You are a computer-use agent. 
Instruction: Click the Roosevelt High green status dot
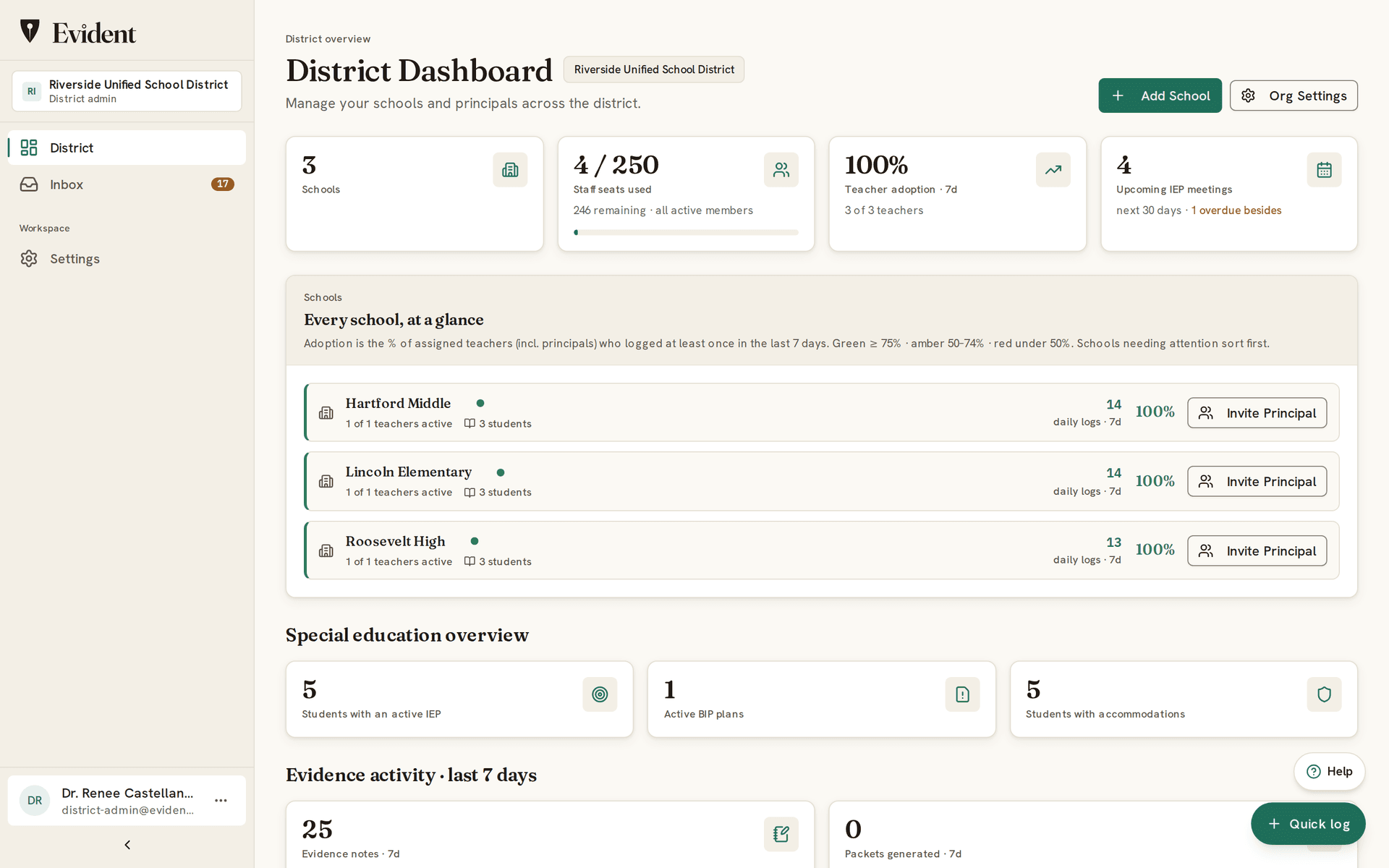pyautogui.click(x=475, y=541)
